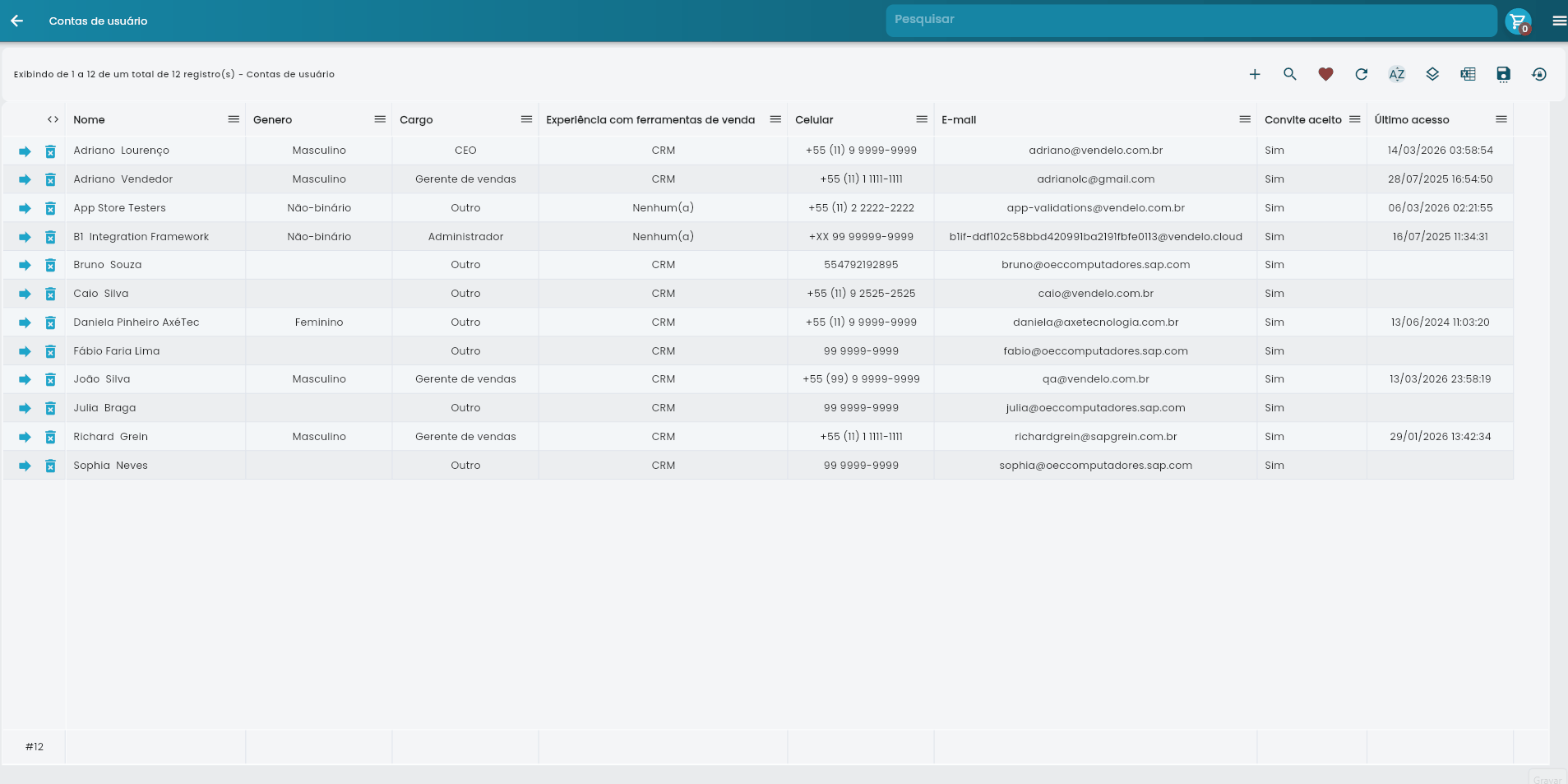Click the restore history lock icon
The width and height of the screenshot is (1568, 784).
[1539, 74]
